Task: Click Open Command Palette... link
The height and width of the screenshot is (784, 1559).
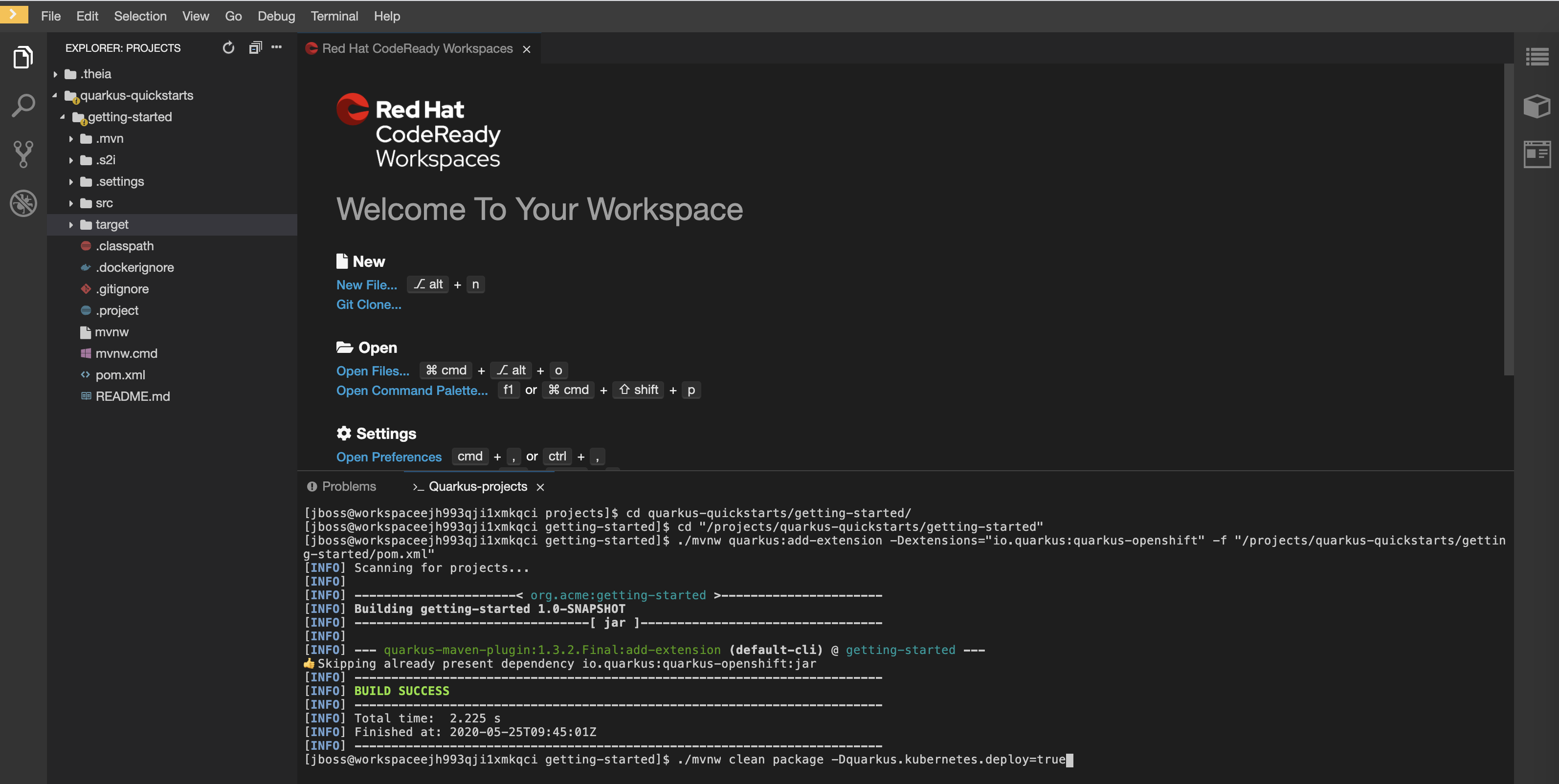Action: click(412, 390)
